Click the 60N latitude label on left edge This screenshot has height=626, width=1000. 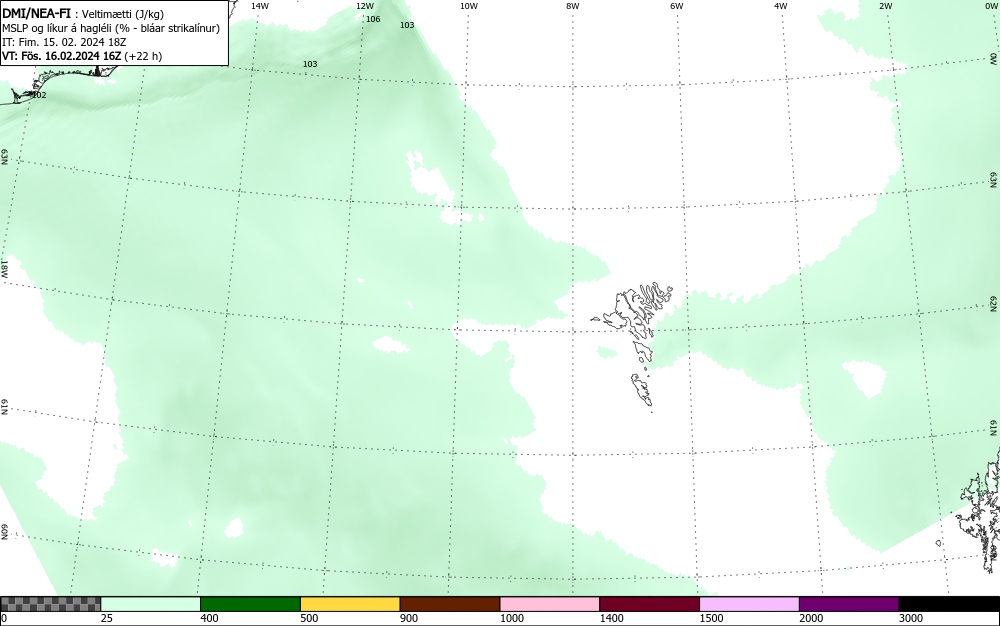[4, 532]
